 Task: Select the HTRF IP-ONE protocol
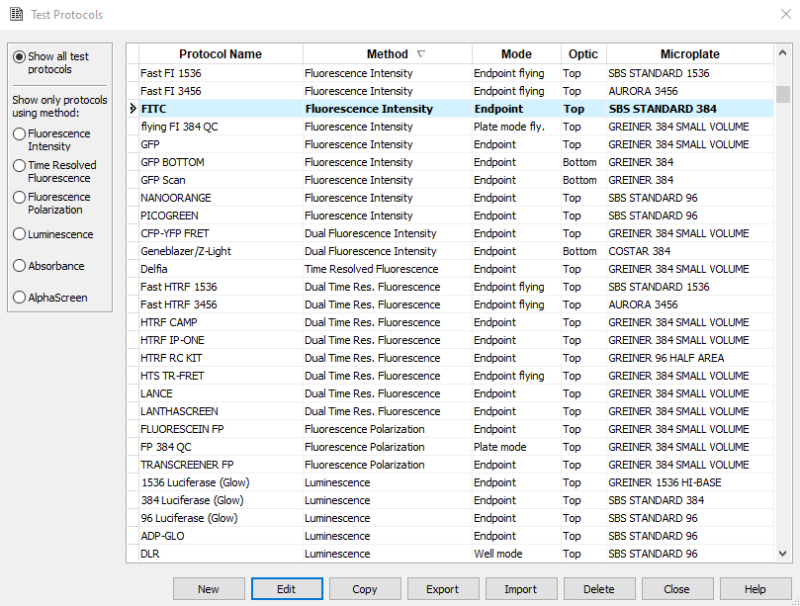pos(172,340)
